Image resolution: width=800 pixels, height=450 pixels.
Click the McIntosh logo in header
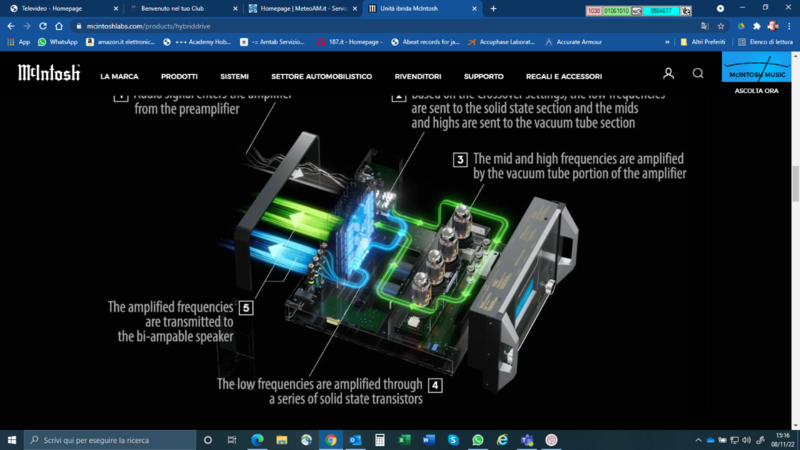49,74
